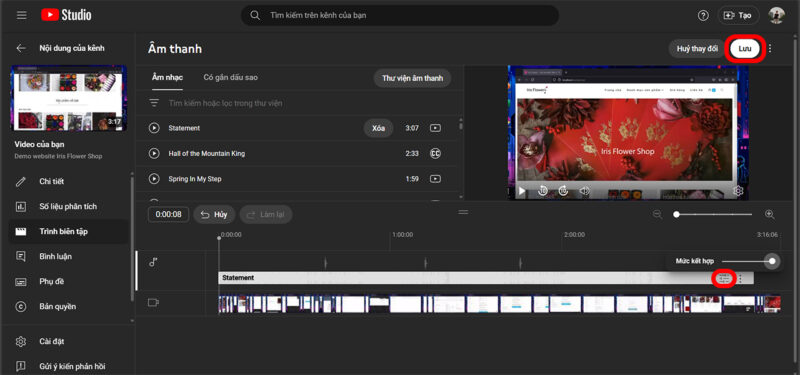Zoom out the timeline
The height and width of the screenshot is (375, 800).
tap(658, 214)
